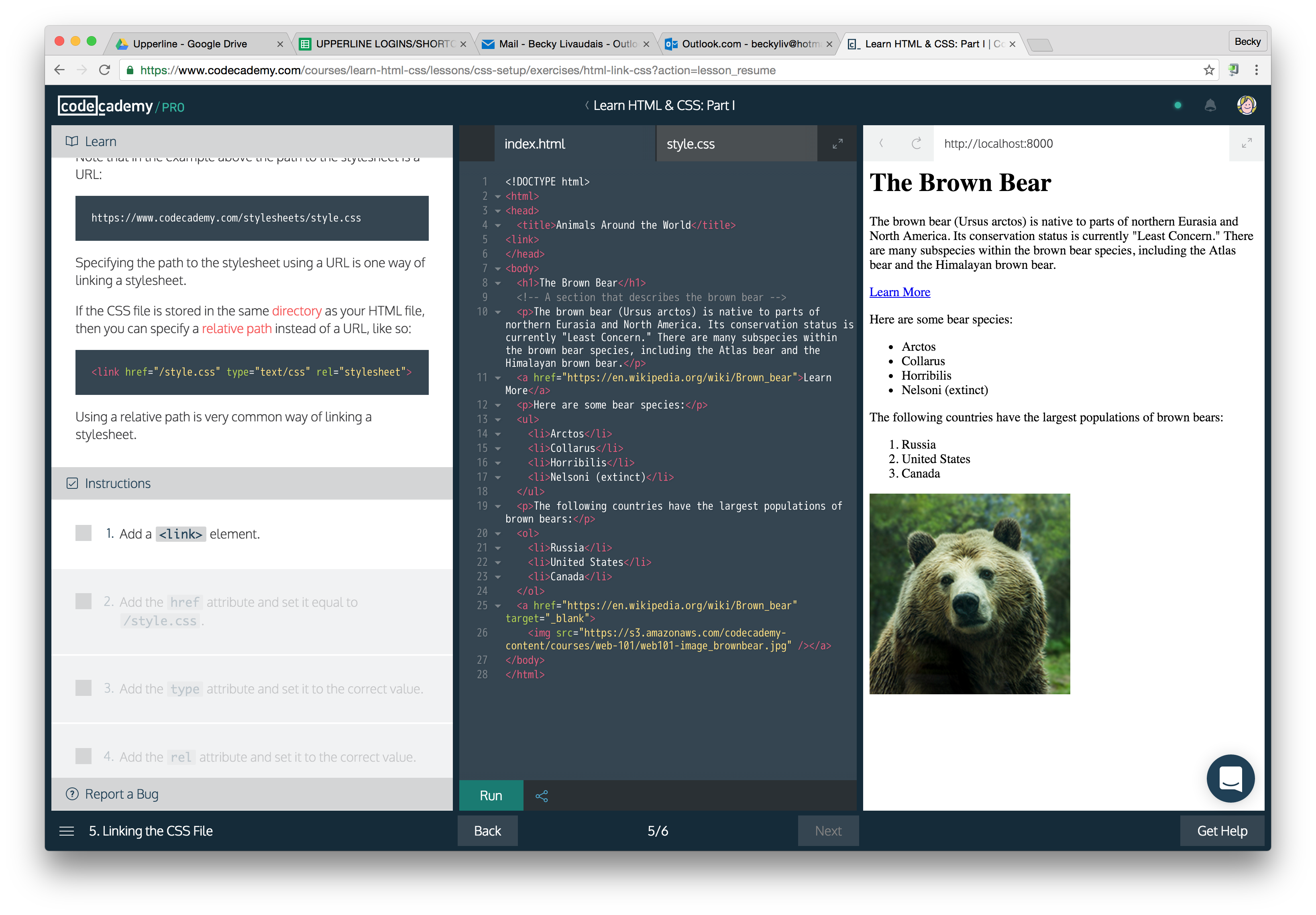Click the Next button
The height and width of the screenshot is (915, 1316).
coord(828,832)
